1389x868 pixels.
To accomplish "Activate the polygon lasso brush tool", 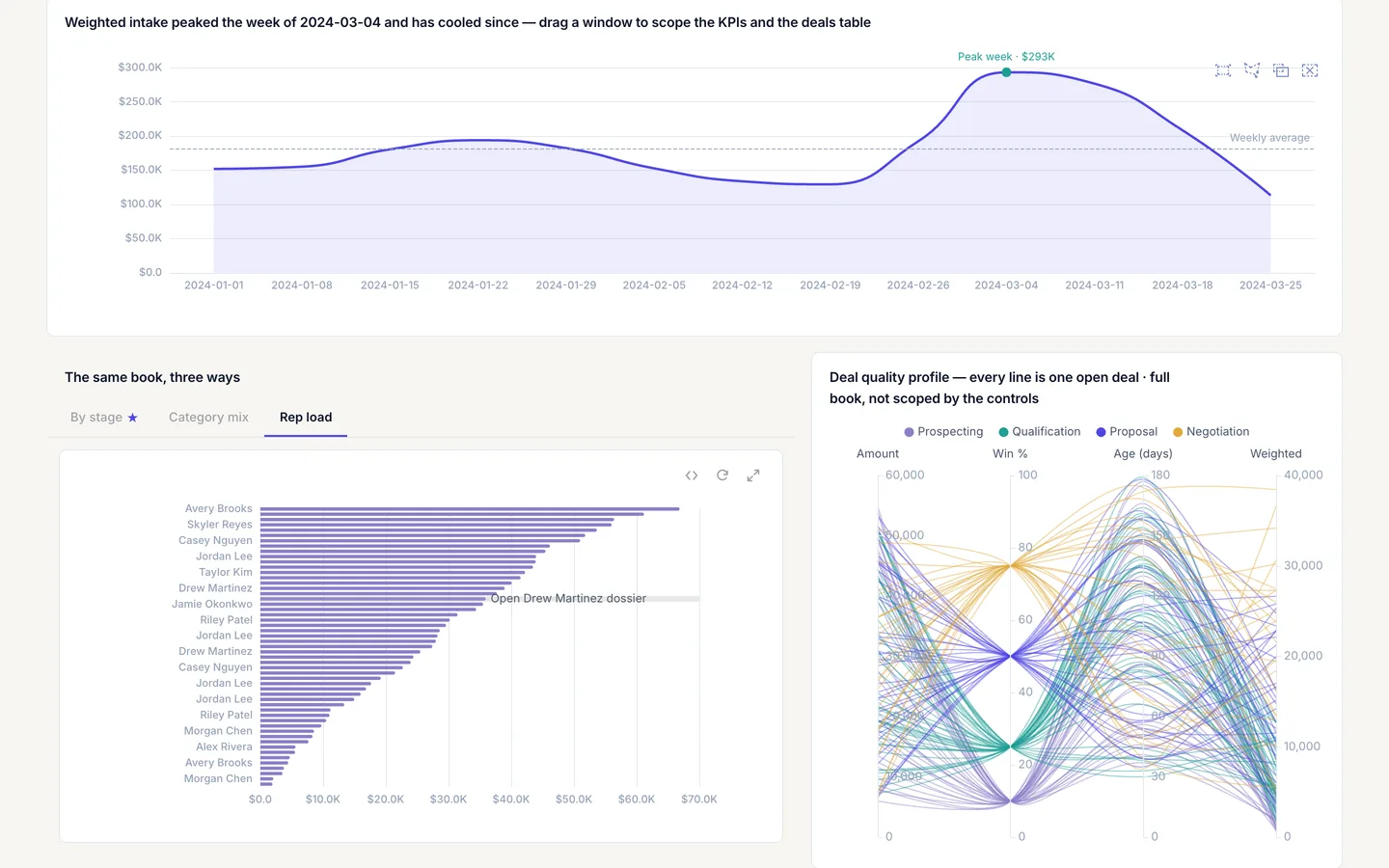I will (x=1252, y=70).
